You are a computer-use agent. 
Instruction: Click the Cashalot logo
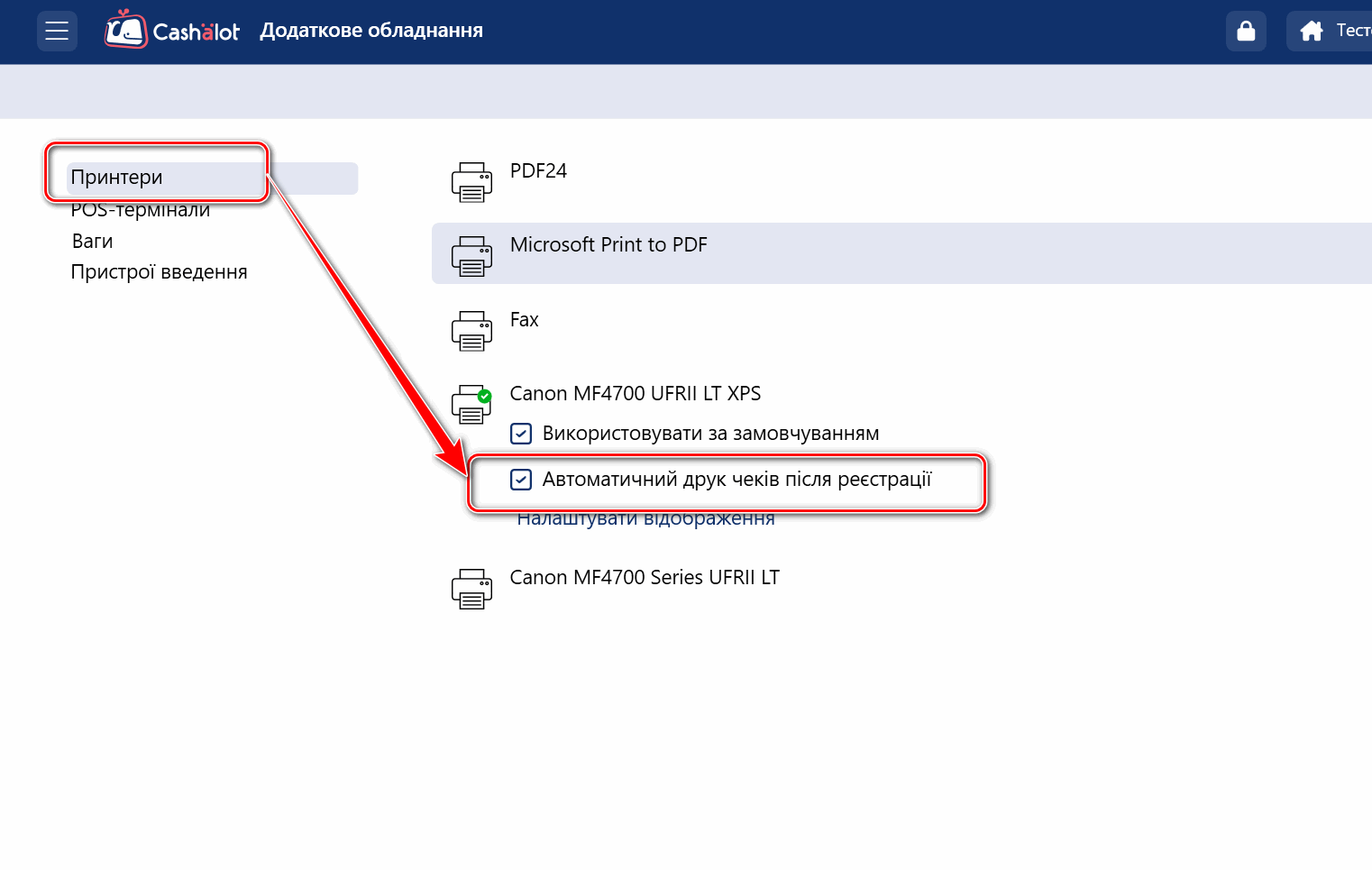pyautogui.click(x=172, y=31)
